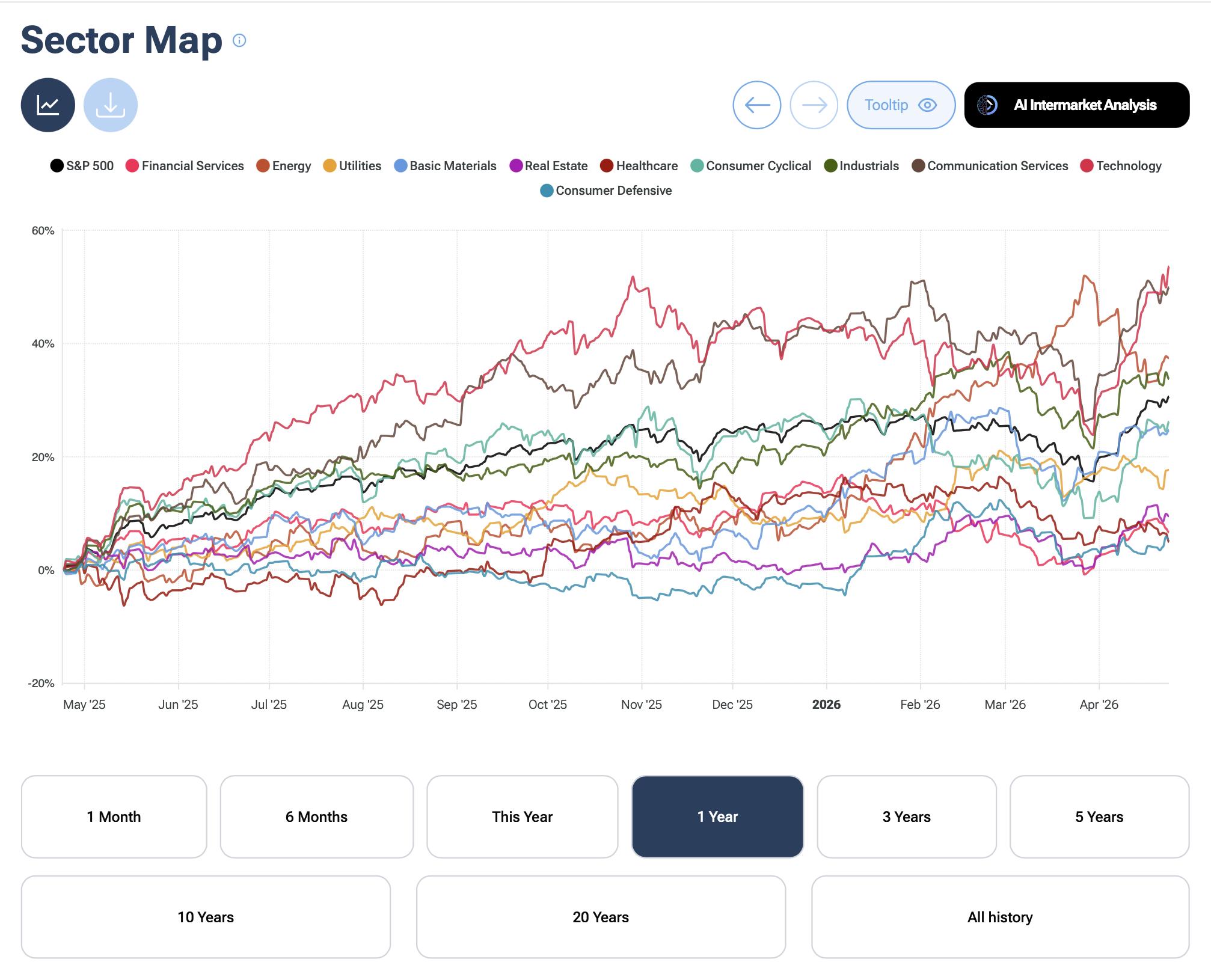
Task: Toggle S&P 500 series in legend
Action: [x=82, y=166]
